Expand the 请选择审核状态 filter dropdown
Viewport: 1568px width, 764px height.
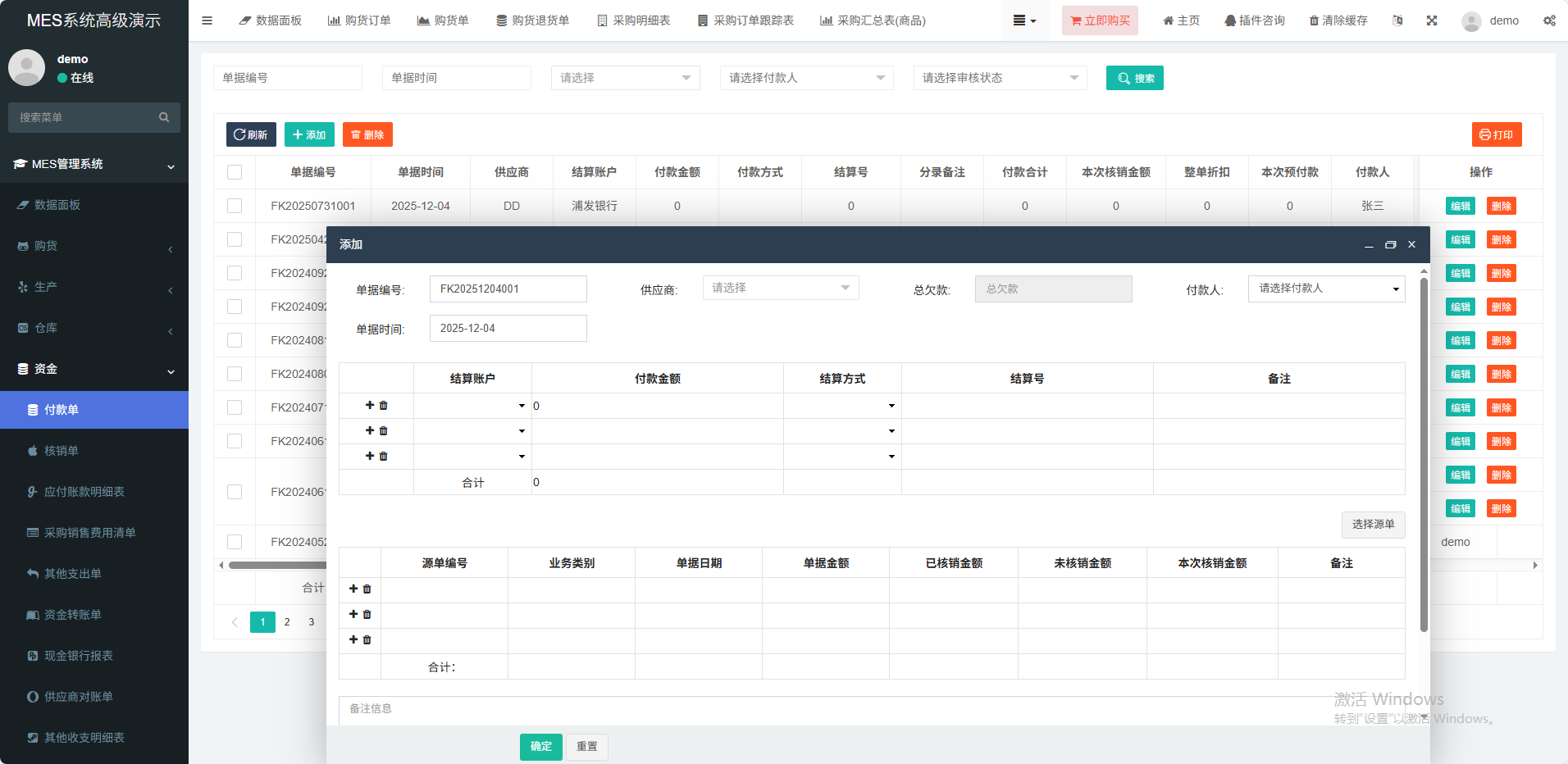click(x=1000, y=78)
